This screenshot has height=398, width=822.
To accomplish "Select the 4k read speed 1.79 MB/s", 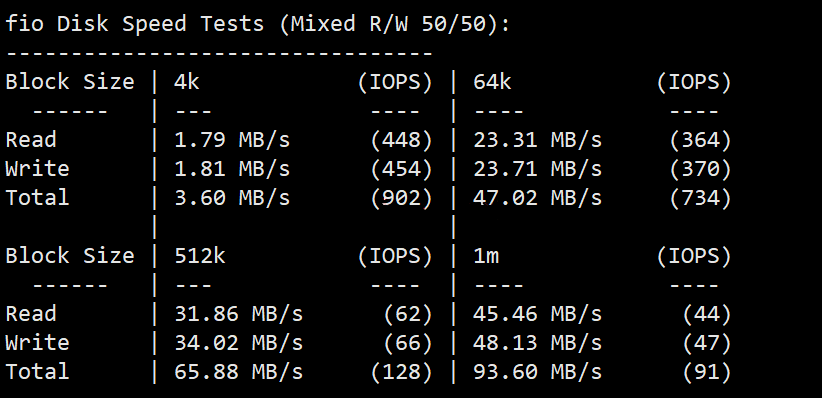I will pos(232,140).
